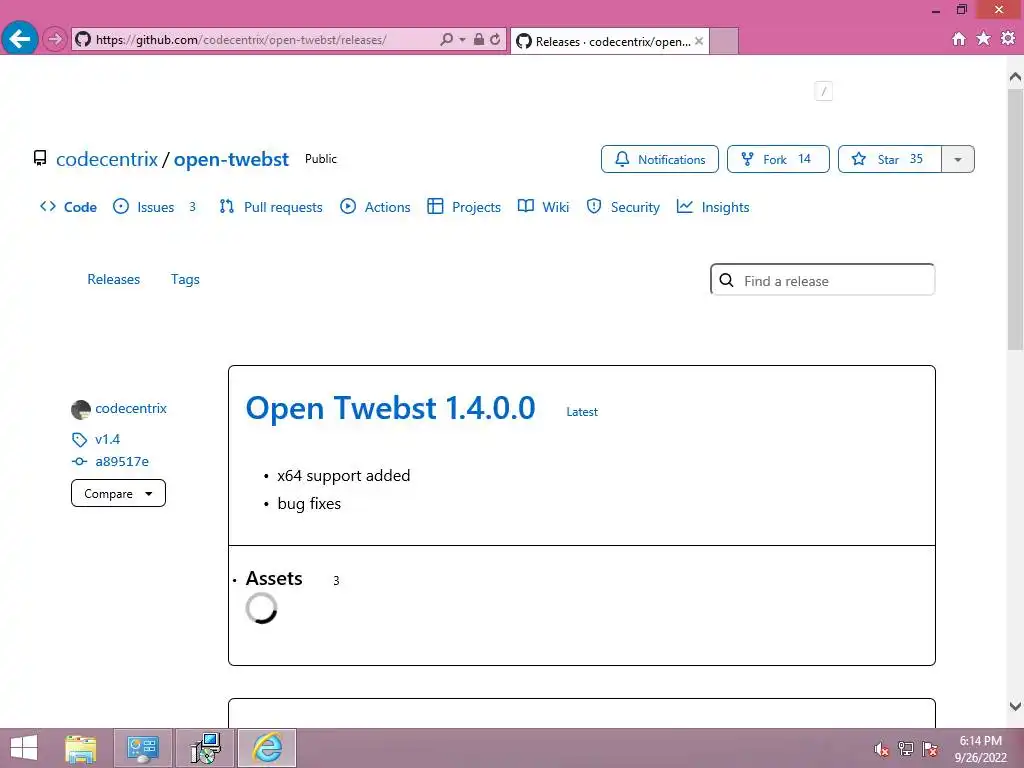Click the page scrollbar down arrow
Image resolution: width=1024 pixels, height=768 pixels.
click(x=1015, y=706)
